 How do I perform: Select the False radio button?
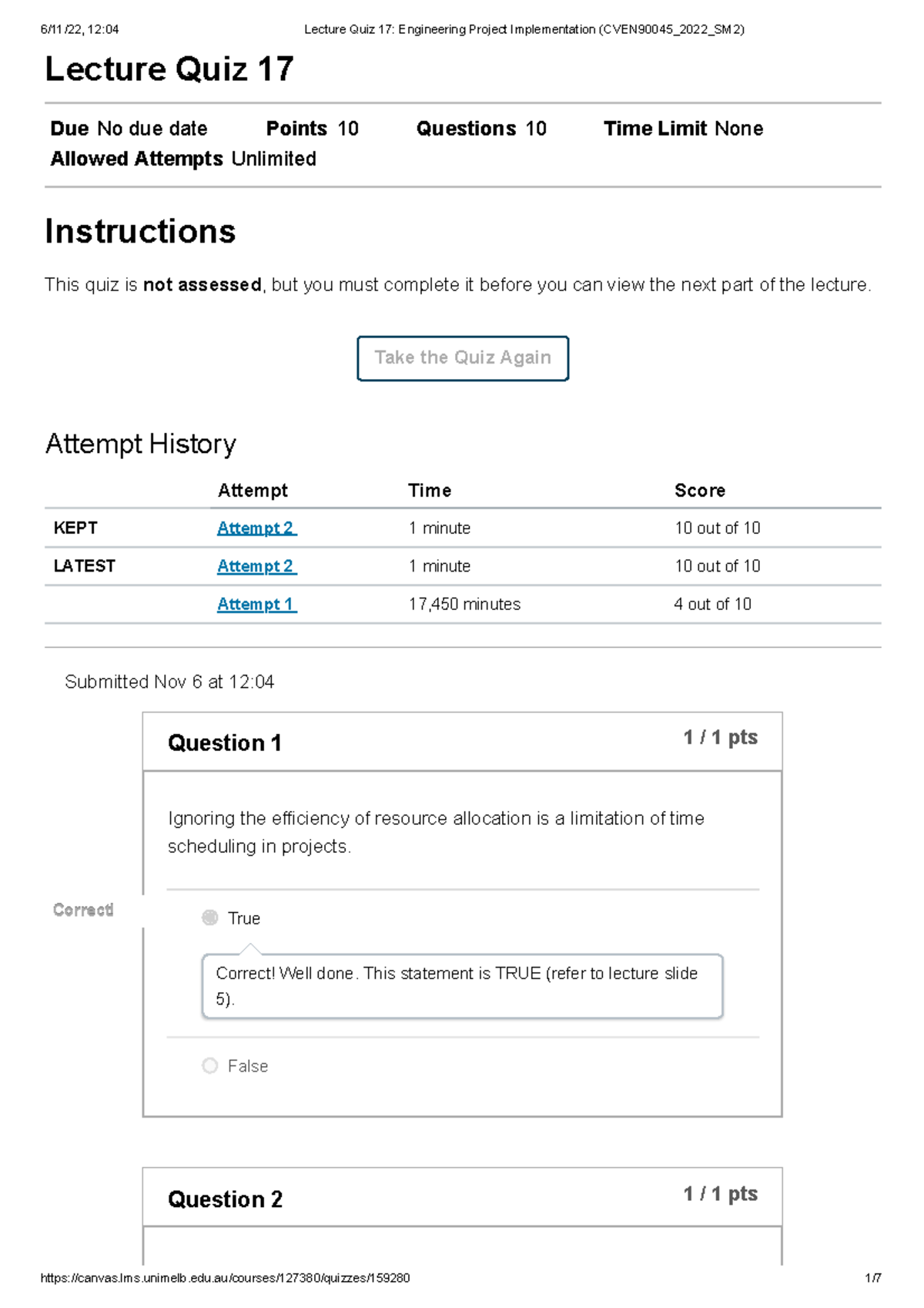click(x=209, y=1065)
